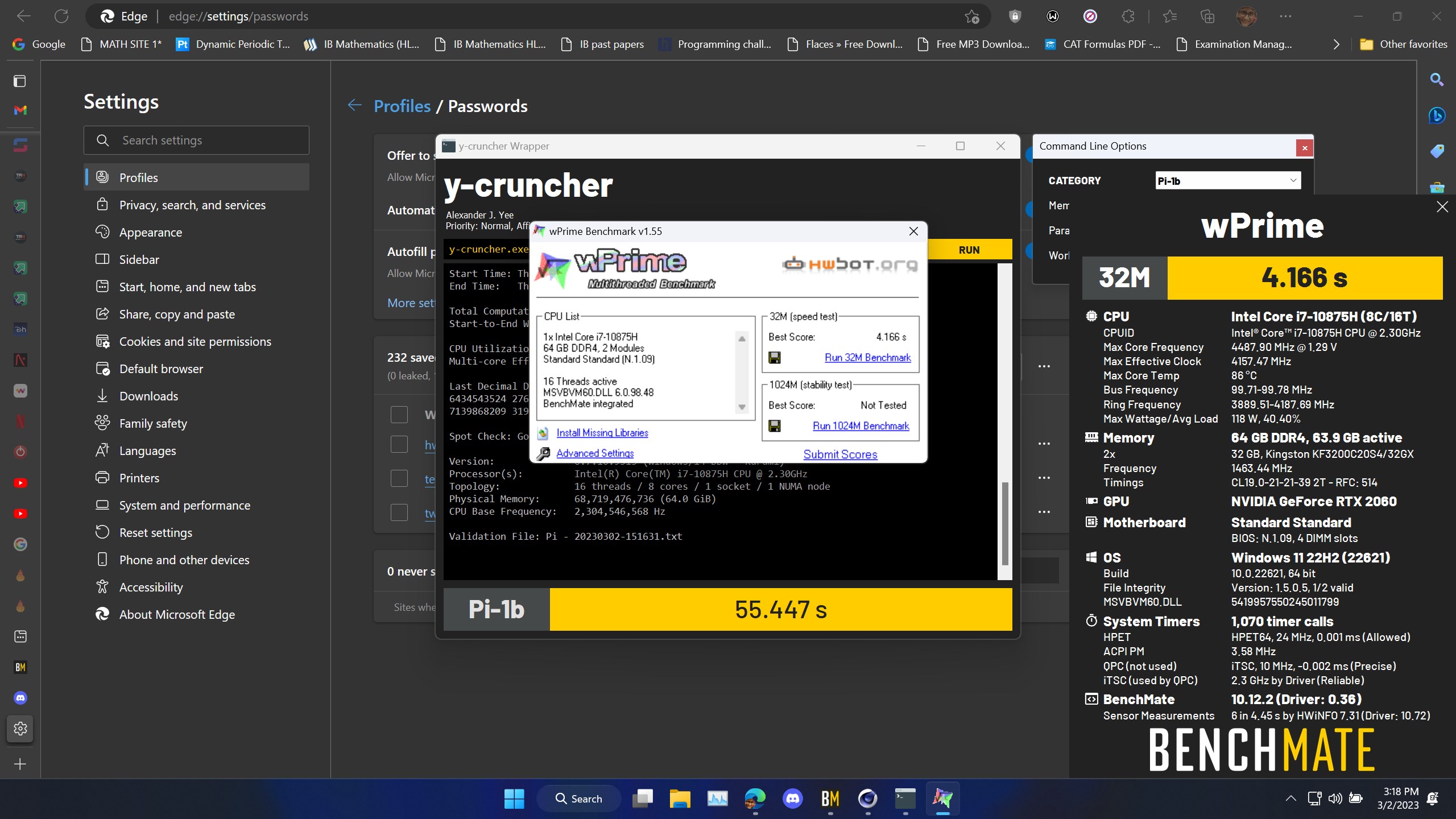
Task: Open Shopping tag icon in Edge sidebar
Action: point(1437,151)
